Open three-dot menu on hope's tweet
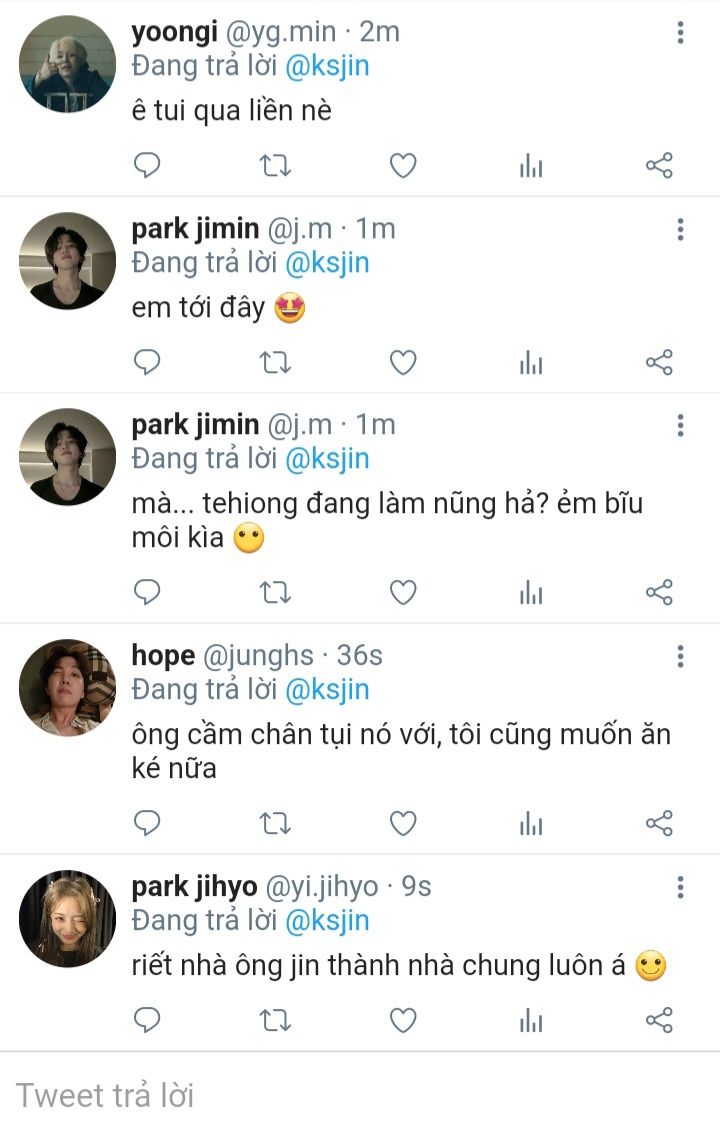 [680, 657]
